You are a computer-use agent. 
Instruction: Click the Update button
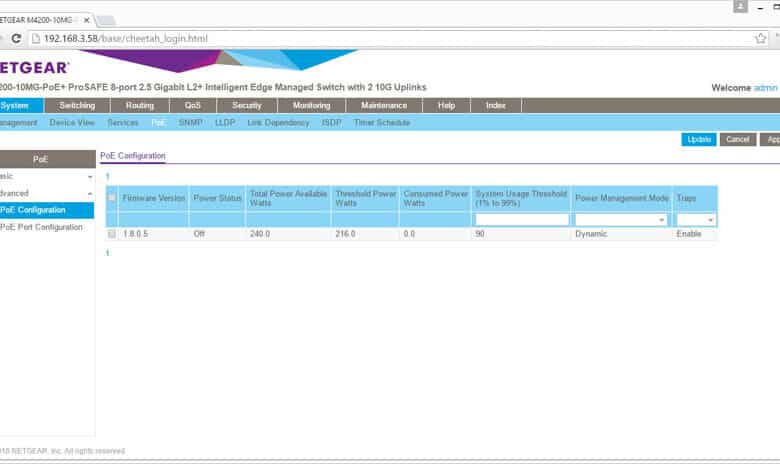tap(698, 139)
